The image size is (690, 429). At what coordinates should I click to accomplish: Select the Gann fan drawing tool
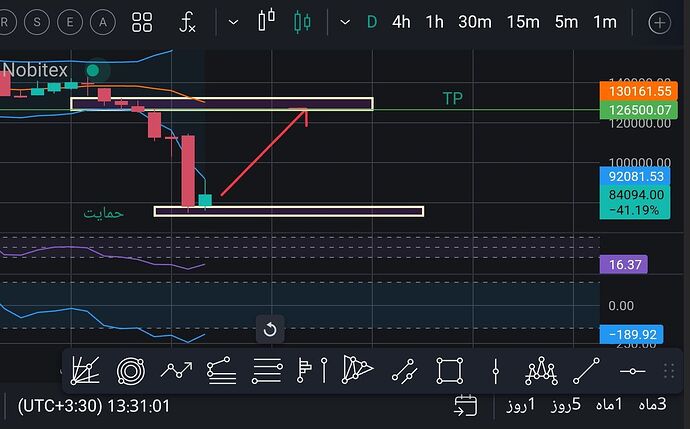coord(85,370)
